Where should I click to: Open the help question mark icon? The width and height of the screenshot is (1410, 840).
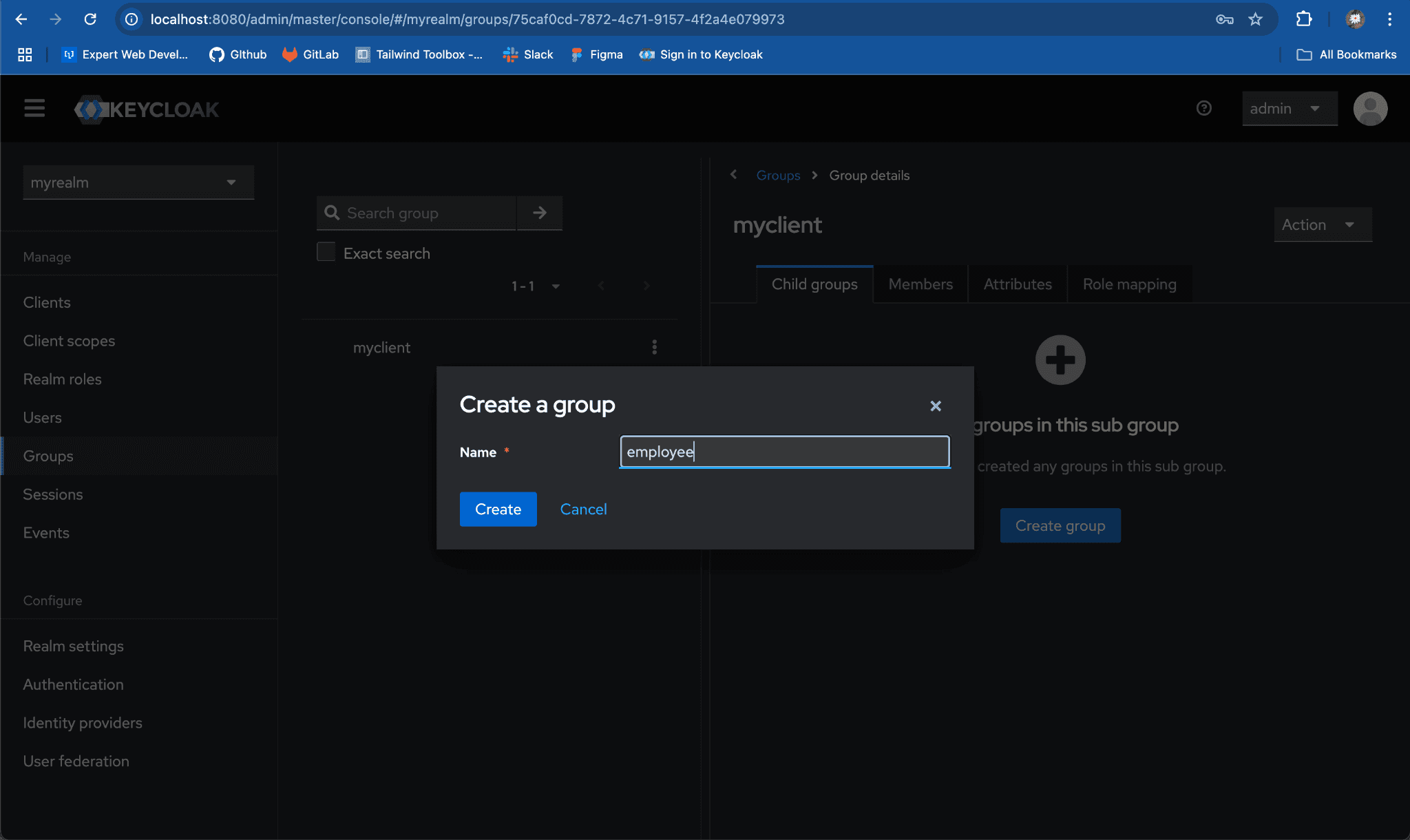tap(1203, 108)
